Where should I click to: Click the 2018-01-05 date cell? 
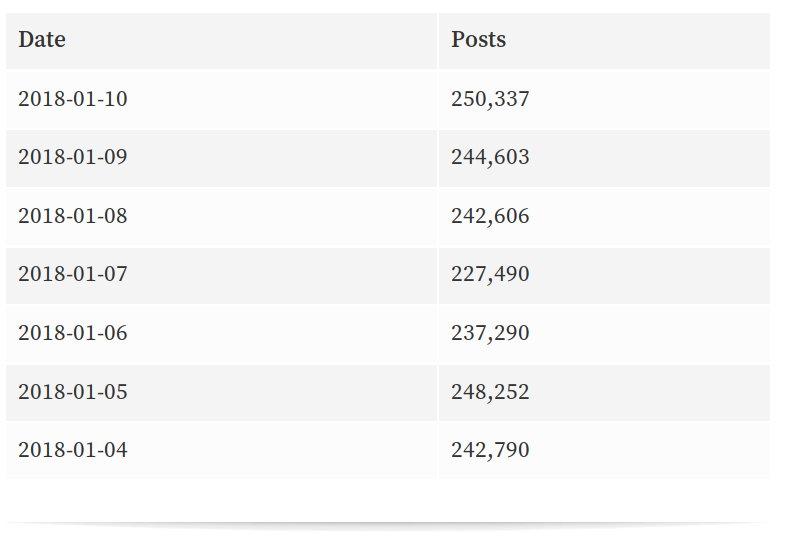coord(73,391)
